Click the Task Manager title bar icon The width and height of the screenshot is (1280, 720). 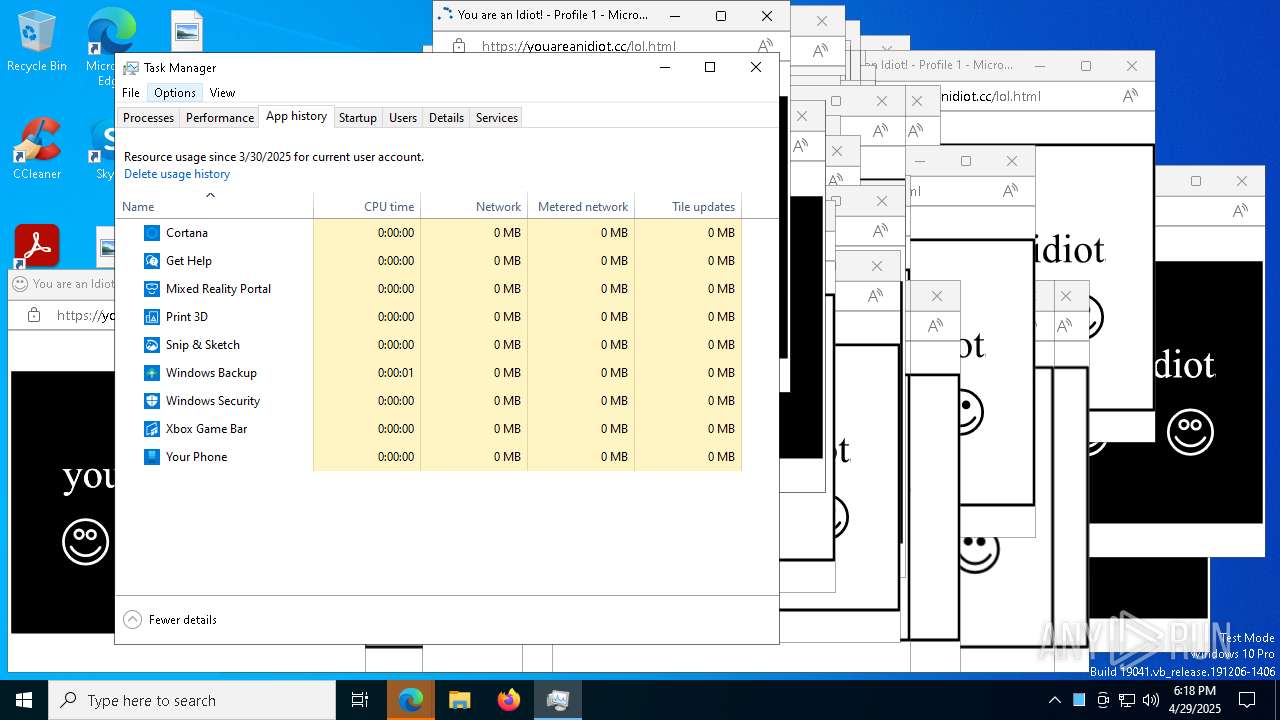131,68
